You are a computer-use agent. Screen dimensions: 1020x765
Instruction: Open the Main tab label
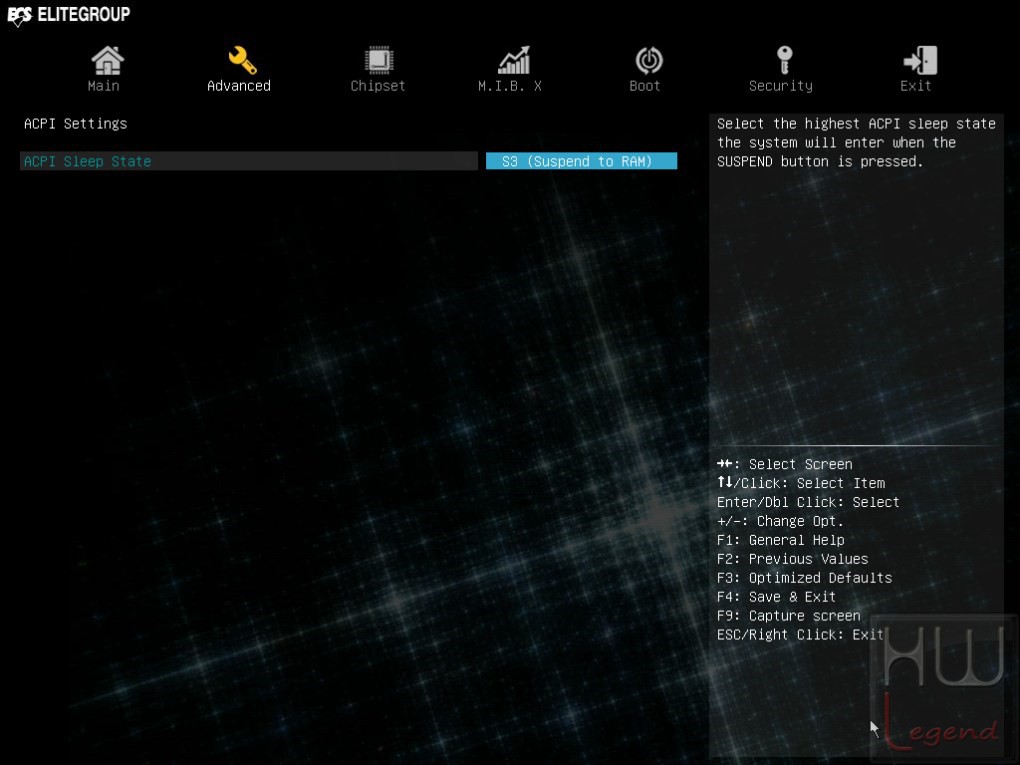103,86
